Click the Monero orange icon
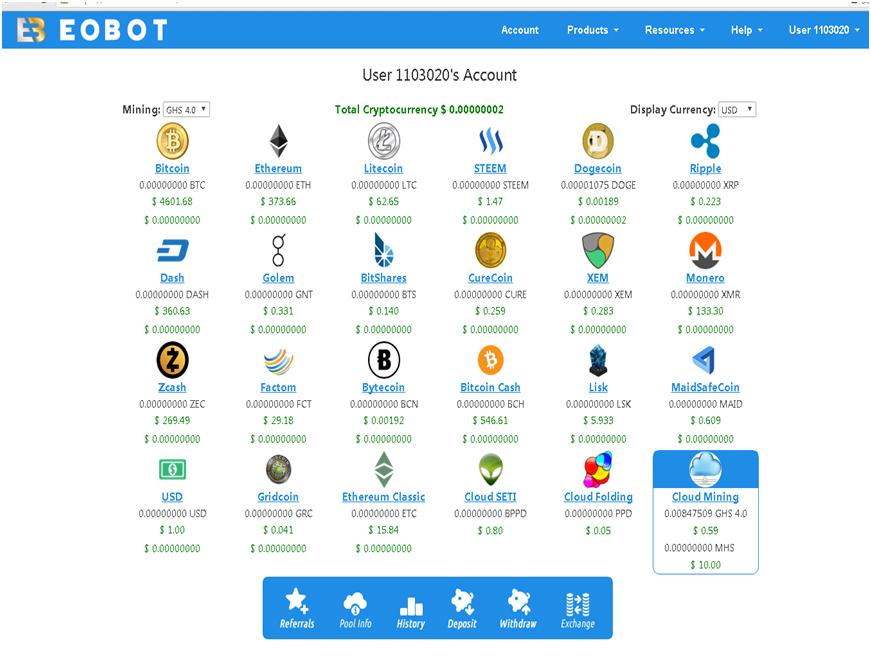Image resolution: width=871 pixels, height=658 pixels. point(705,250)
